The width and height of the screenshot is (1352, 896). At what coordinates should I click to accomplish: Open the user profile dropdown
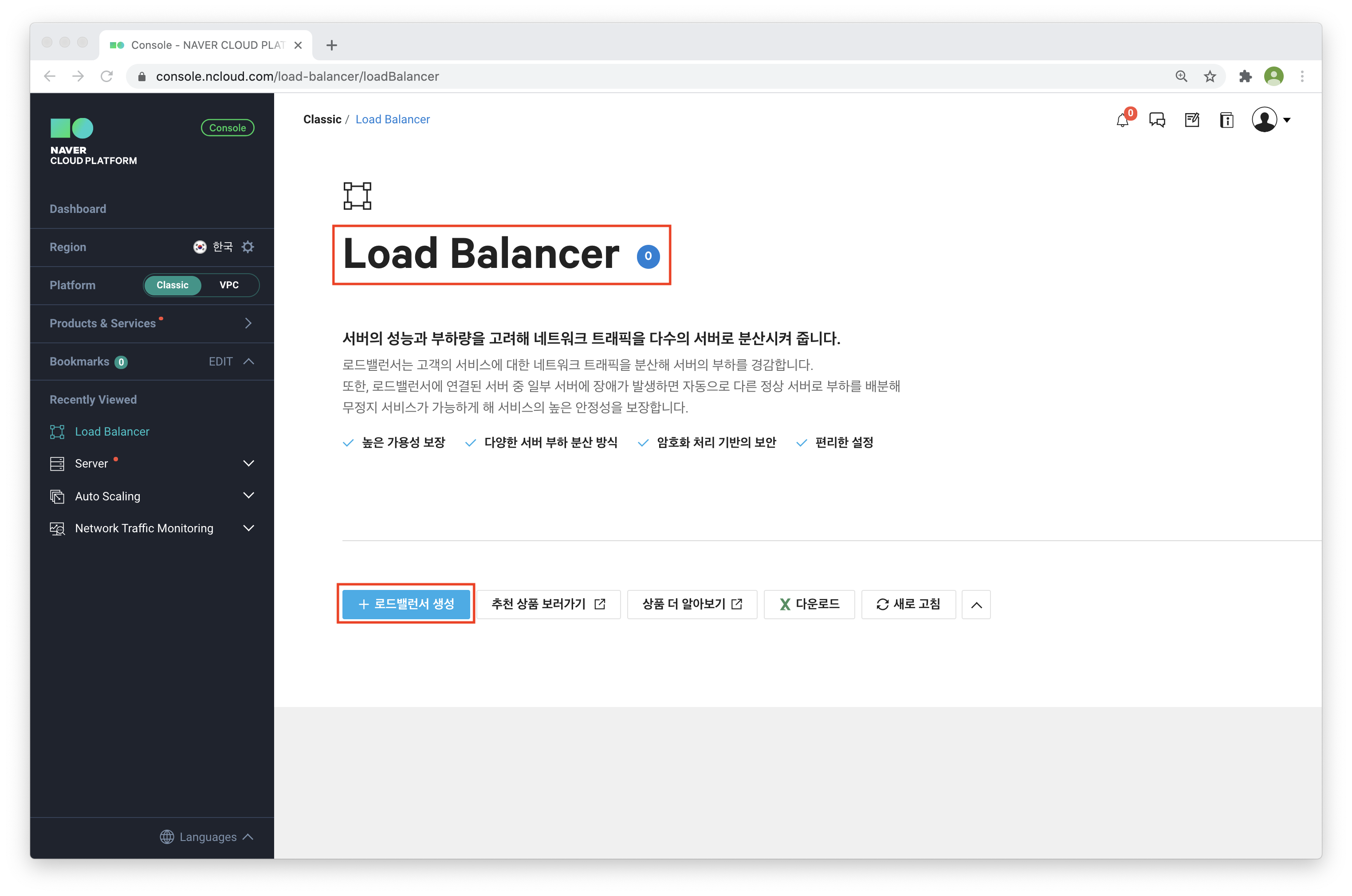coord(1271,120)
